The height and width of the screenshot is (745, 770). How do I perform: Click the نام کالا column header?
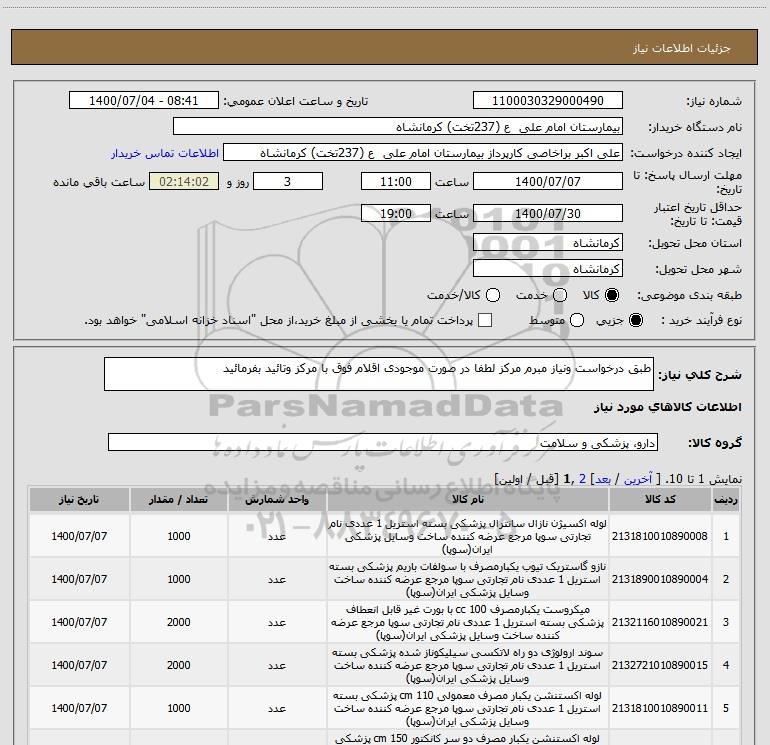tap(468, 499)
